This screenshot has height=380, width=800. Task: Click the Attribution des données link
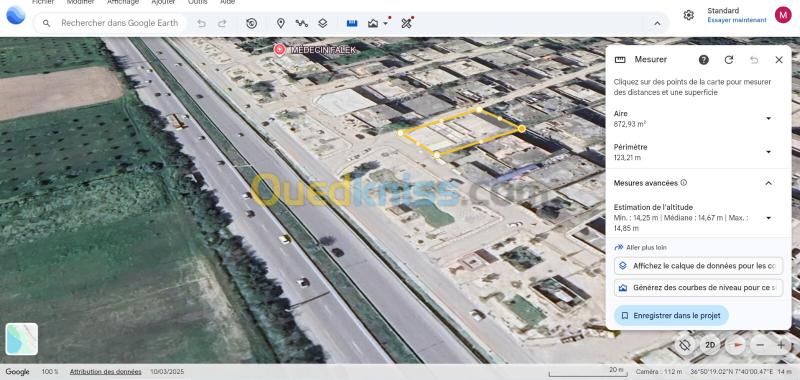point(106,372)
